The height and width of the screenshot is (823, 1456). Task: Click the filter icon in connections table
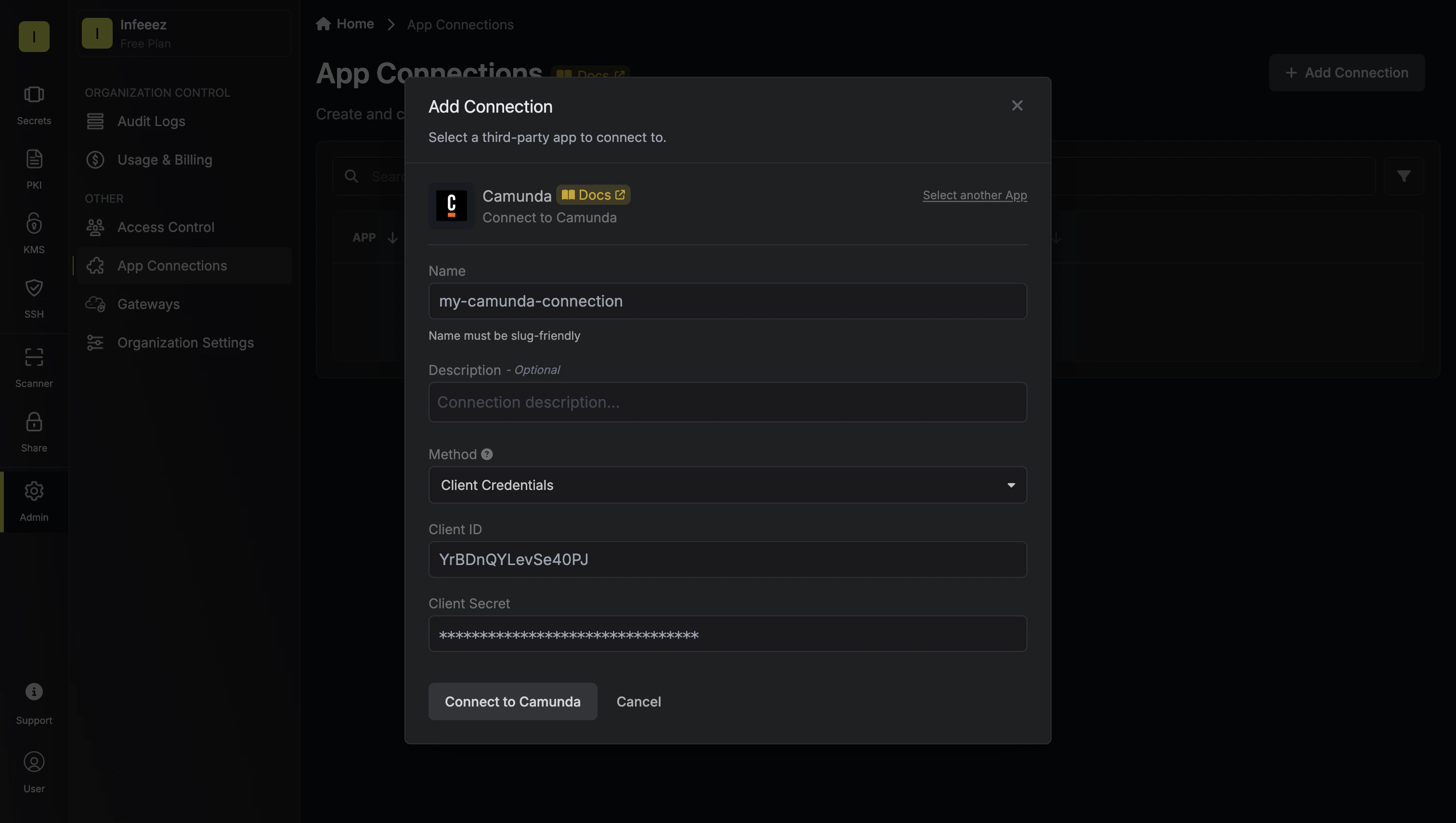click(1404, 176)
